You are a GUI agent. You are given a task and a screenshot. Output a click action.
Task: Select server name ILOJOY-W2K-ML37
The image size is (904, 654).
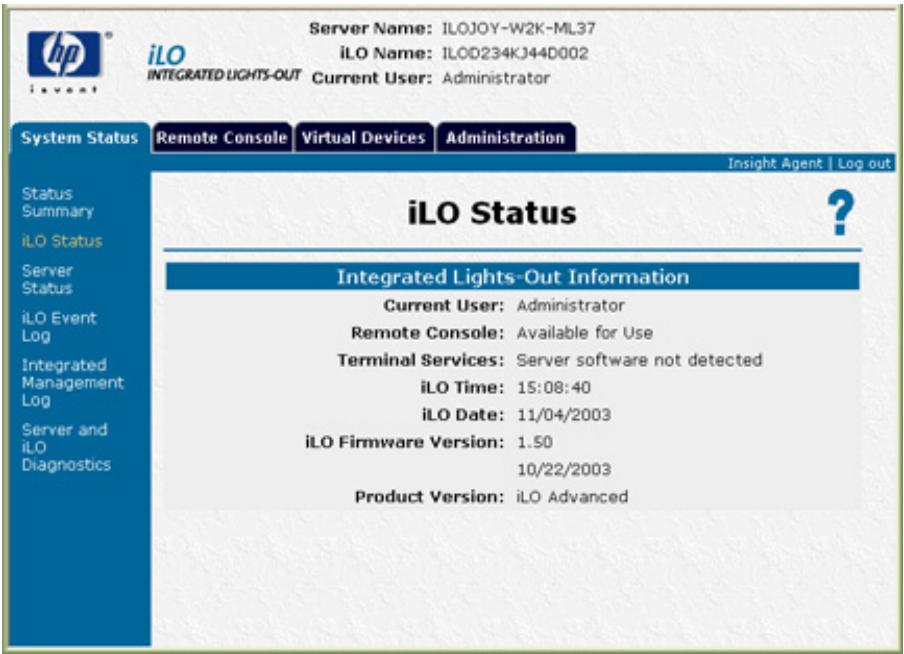[x=518, y=28]
